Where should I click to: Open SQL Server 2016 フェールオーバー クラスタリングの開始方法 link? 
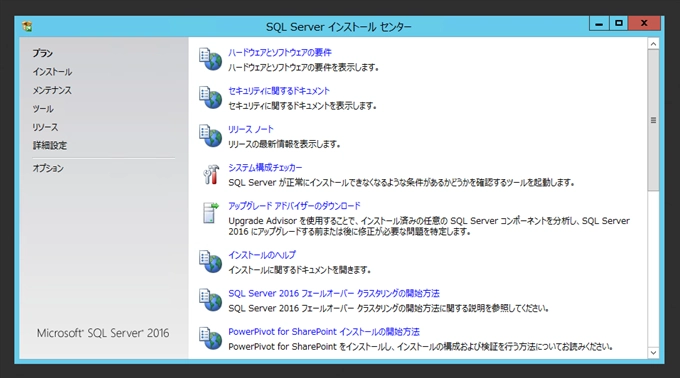334,293
